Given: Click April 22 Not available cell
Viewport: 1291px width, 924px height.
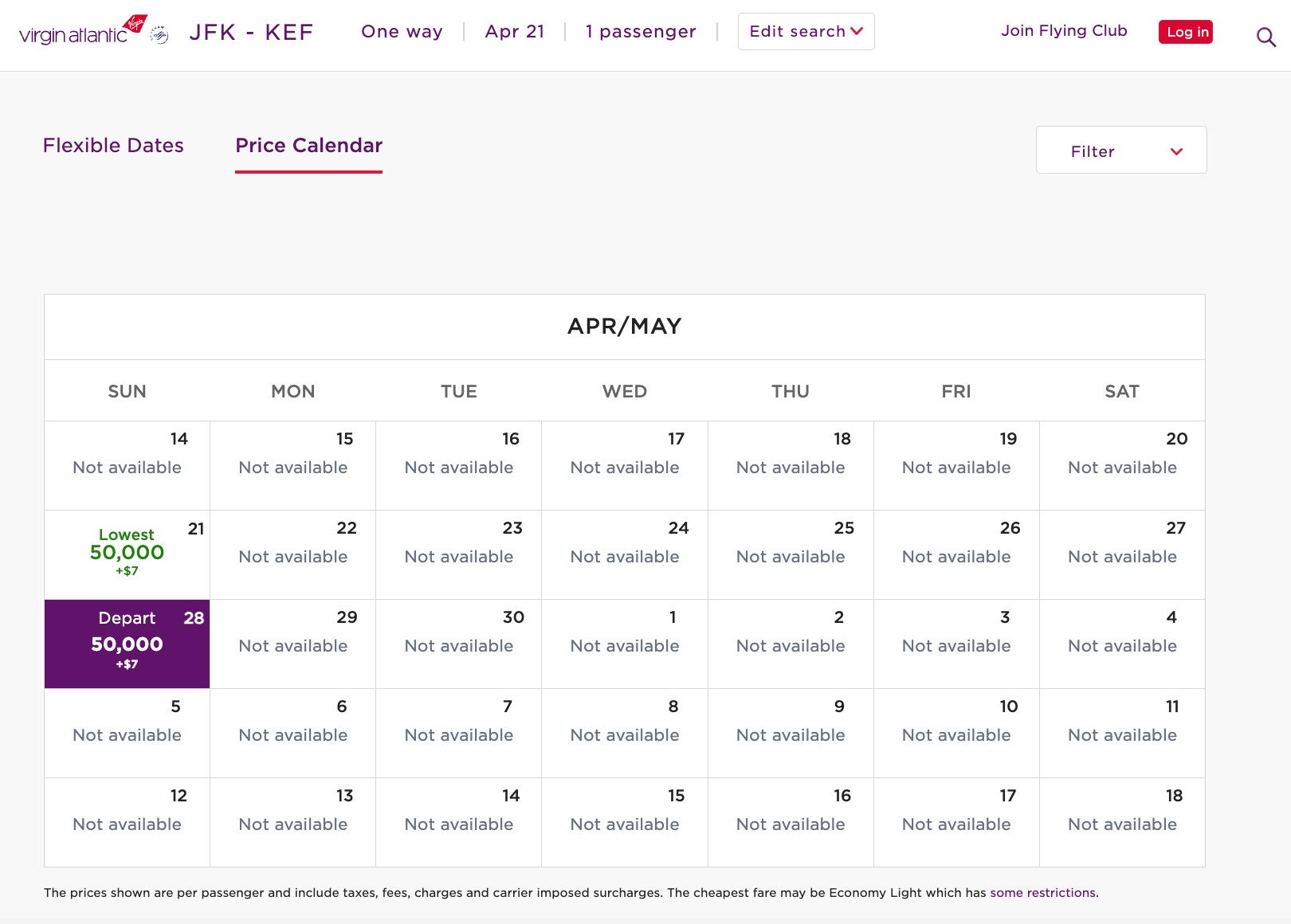Looking at the screenshot, I should click(x=293, y=554).
